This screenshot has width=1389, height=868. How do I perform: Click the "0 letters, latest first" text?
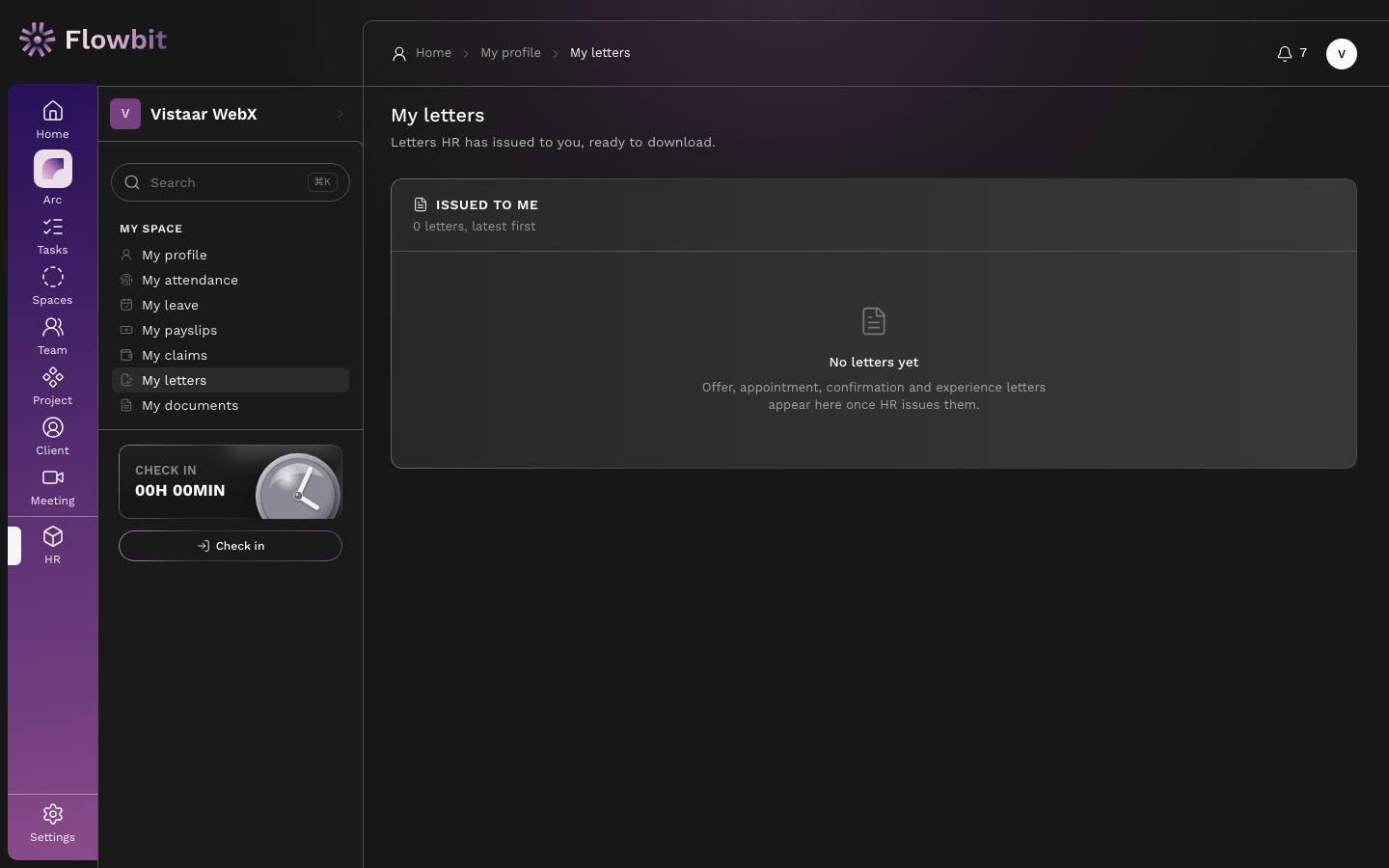(475, 227)
